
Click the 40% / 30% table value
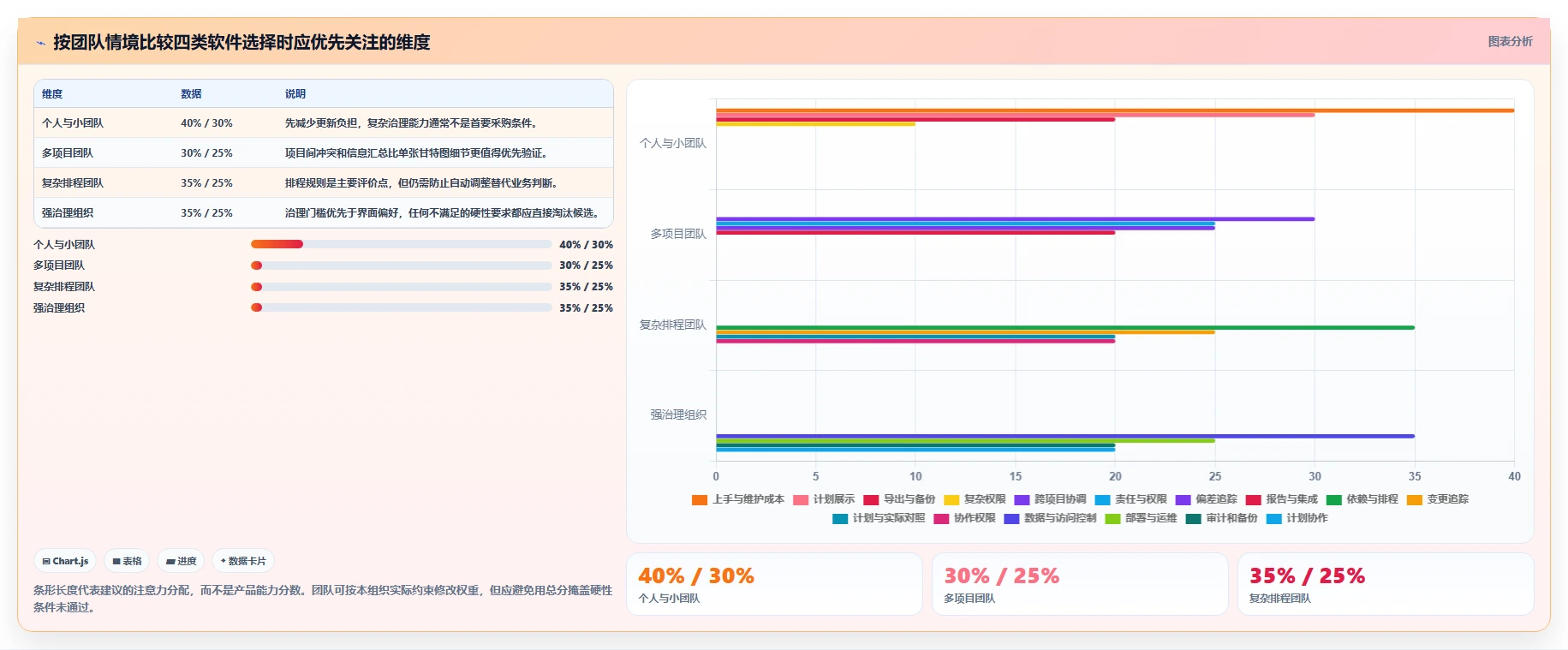click(206, 123)
